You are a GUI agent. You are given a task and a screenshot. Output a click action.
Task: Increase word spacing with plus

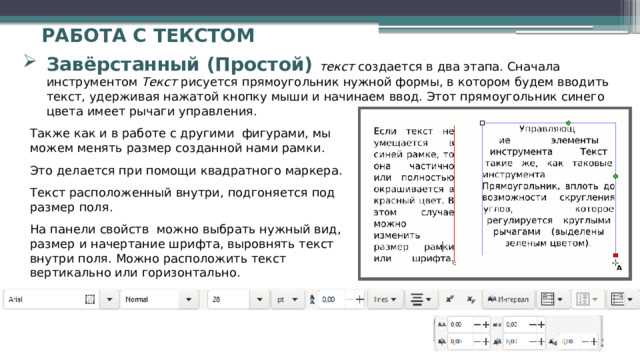(541, 325)
